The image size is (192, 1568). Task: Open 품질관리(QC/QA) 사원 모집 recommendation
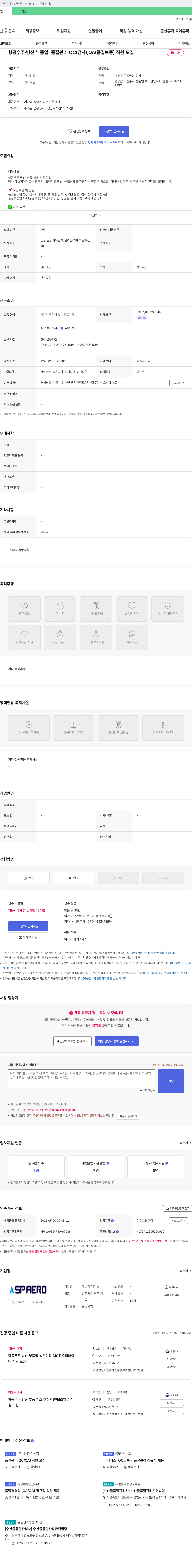pos(26,1460)
